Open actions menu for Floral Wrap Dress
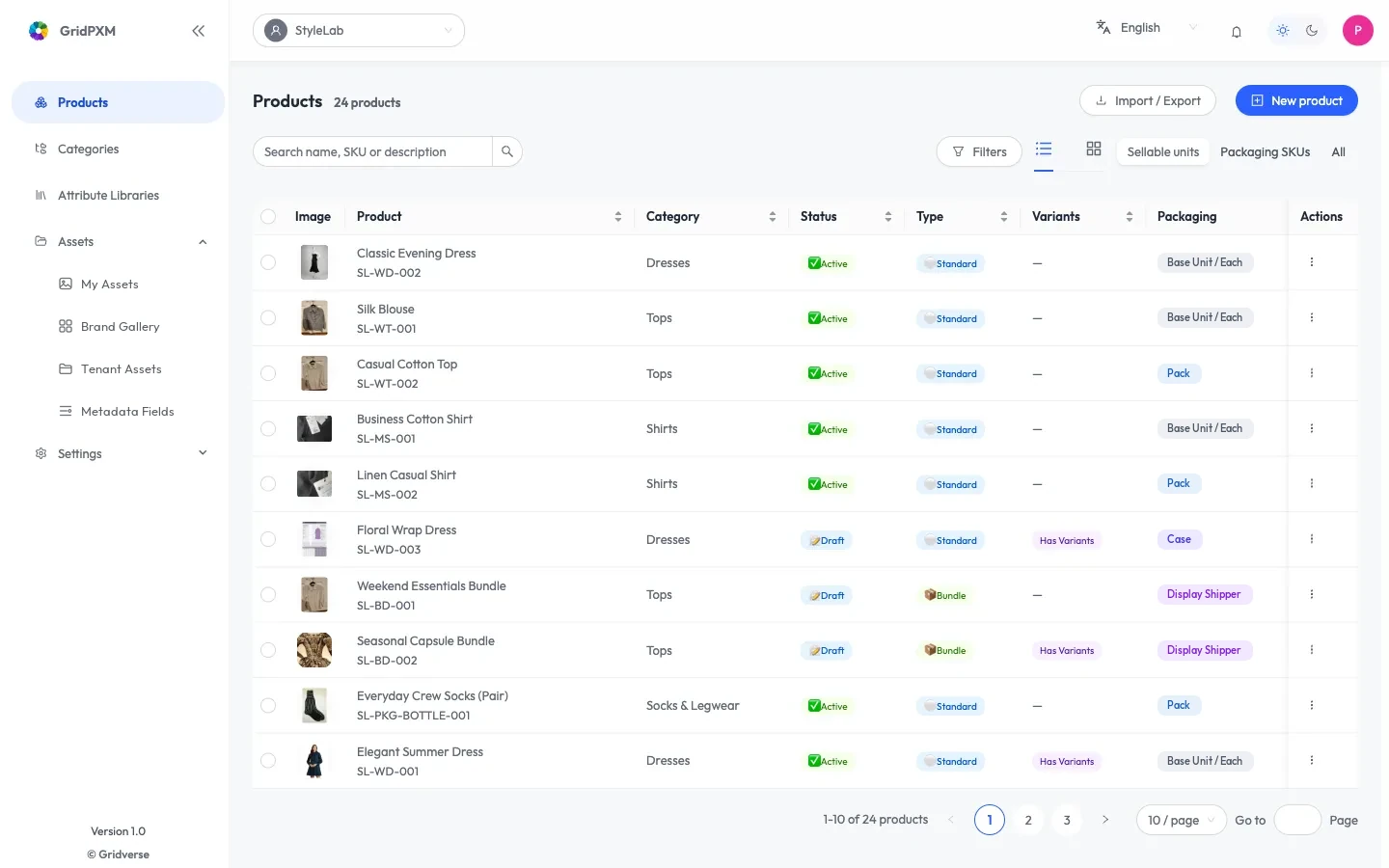Viewport: 1389px width, 868px height. [1312, 539]
